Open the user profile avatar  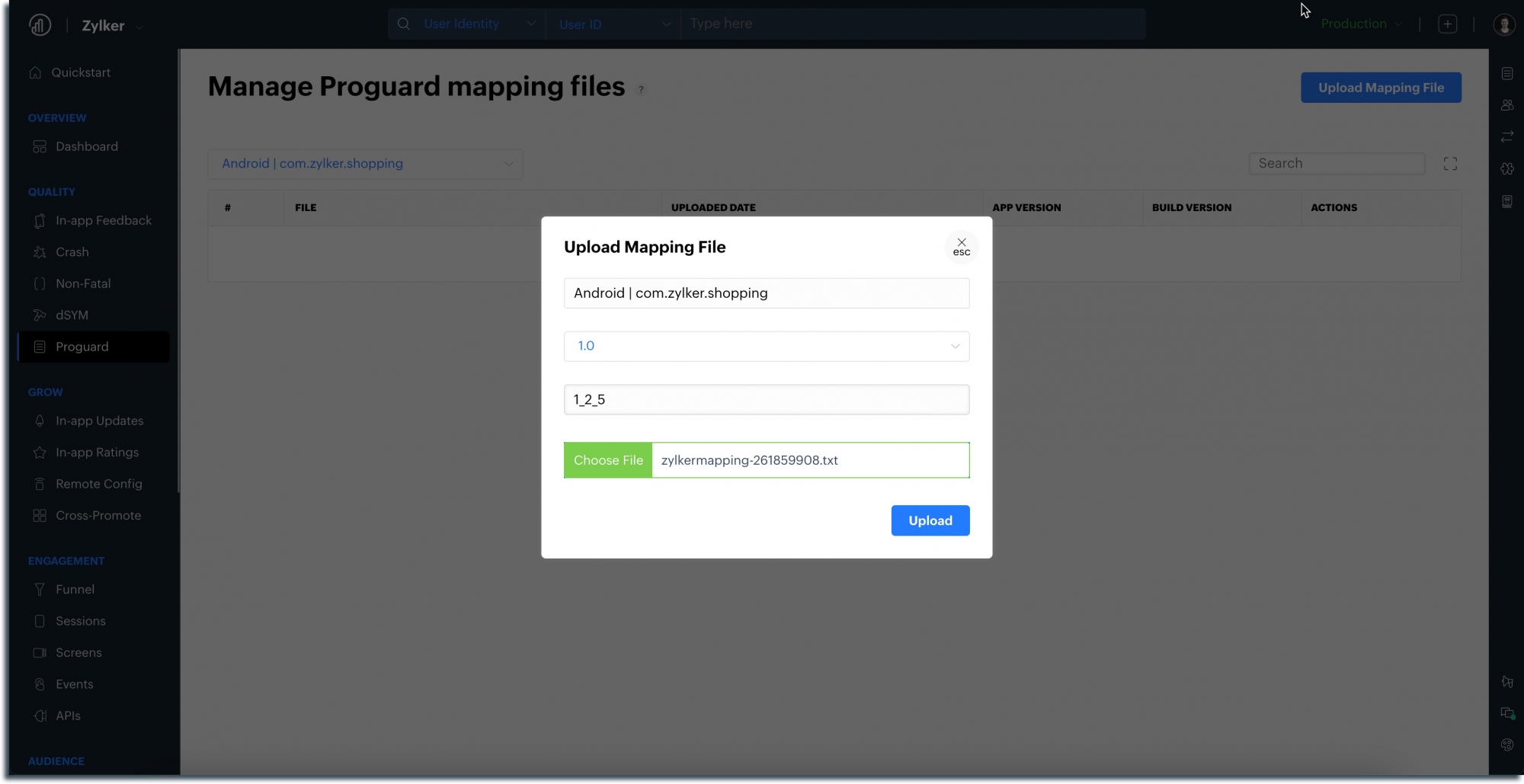(x=1504, y=24)
